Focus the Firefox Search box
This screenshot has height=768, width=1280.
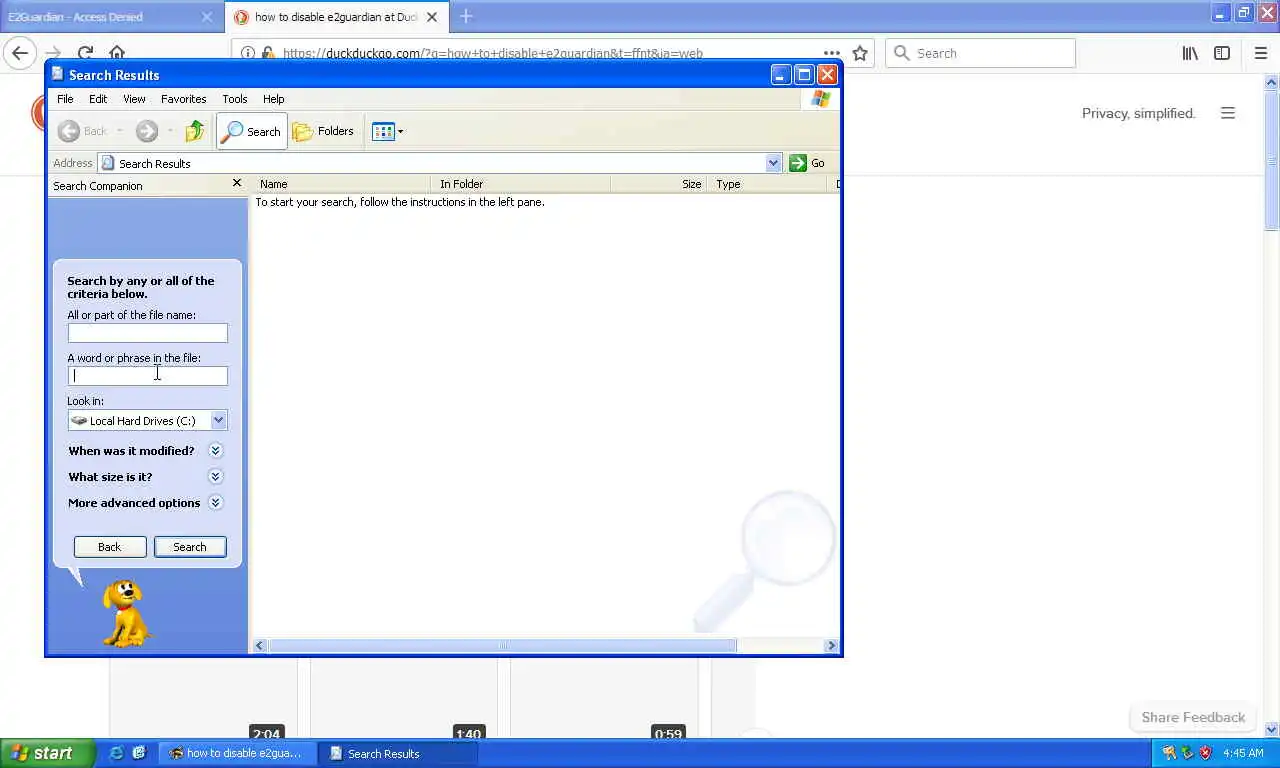point(980,53)
